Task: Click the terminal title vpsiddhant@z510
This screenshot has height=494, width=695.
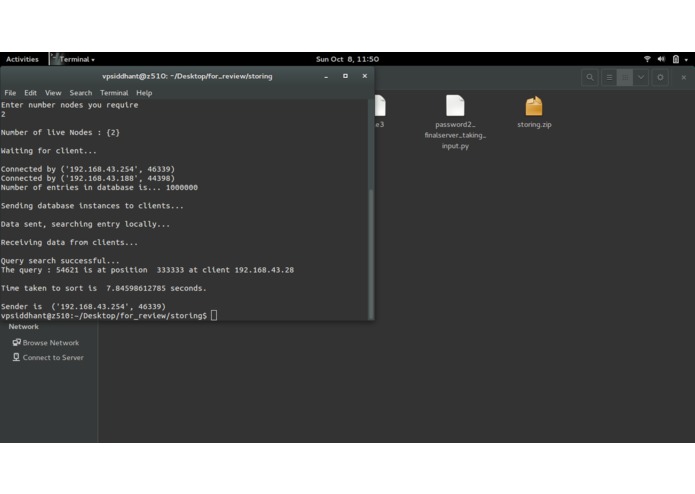Action: tap(187, 76)
